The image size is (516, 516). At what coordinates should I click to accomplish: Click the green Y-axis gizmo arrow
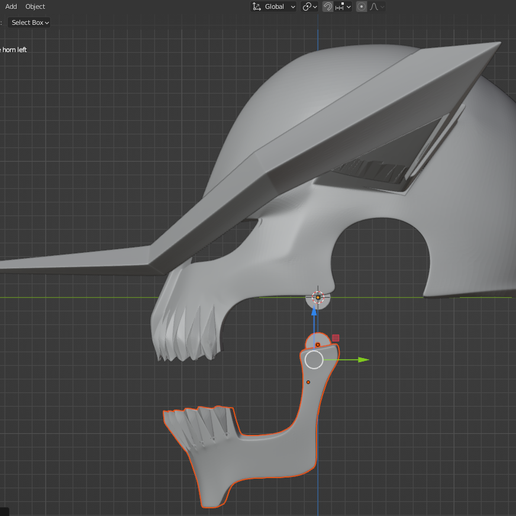(363, 360)
